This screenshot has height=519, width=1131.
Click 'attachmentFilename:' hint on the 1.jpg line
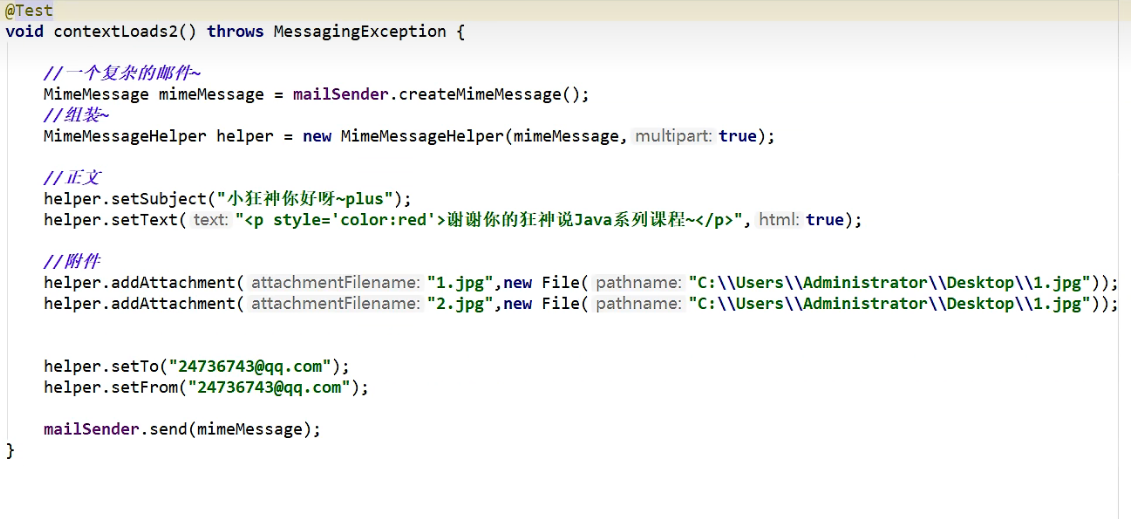pos(335,283)
